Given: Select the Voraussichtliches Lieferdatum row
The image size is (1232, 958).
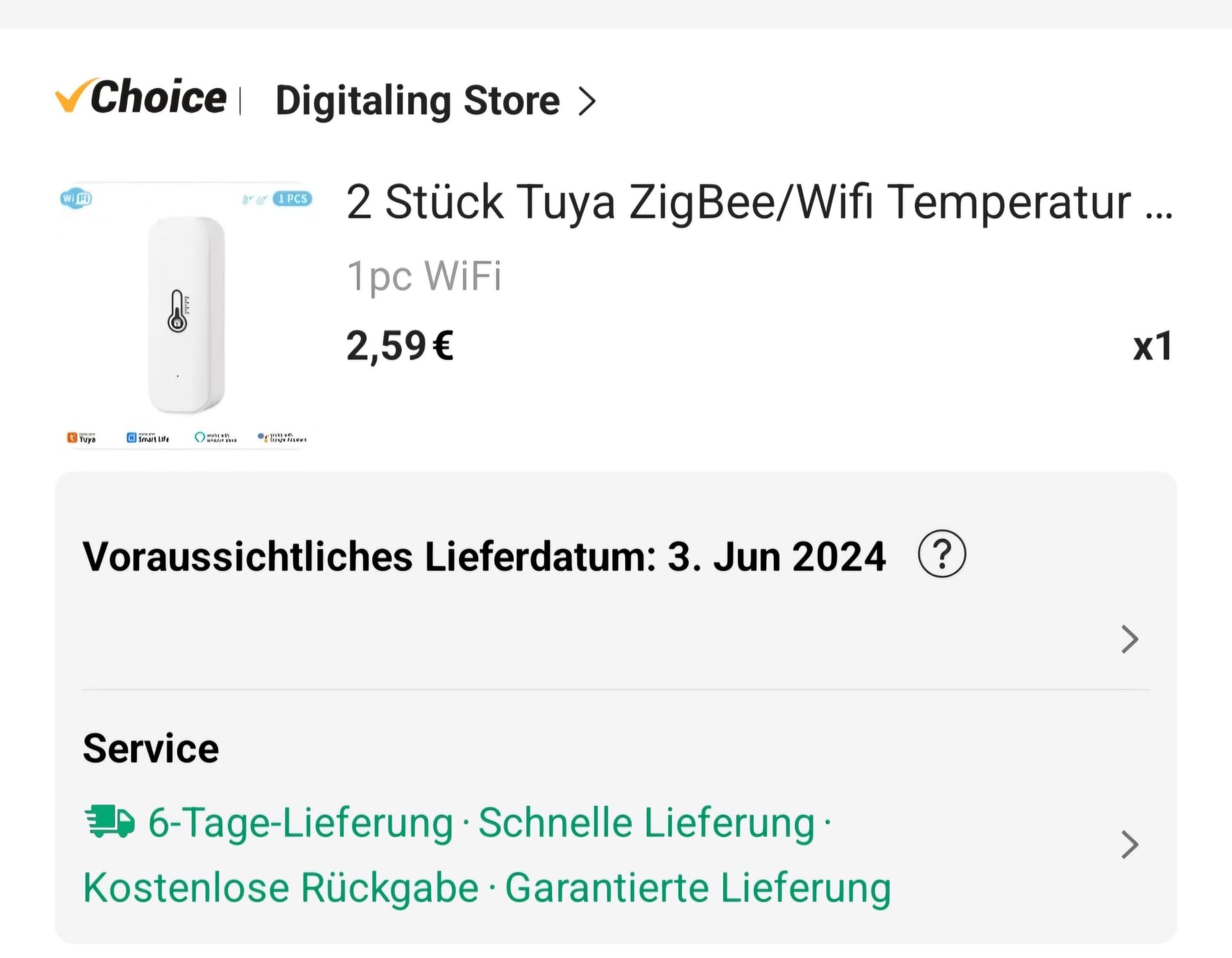Looking at the screenshot, I should [x=484, y=556].
